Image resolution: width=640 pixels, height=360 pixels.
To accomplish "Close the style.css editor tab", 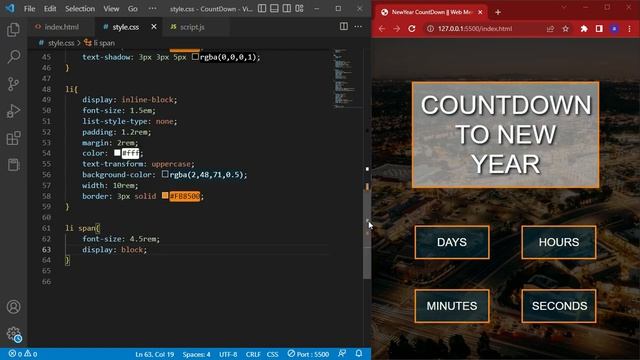I will (x=154, y=27).
